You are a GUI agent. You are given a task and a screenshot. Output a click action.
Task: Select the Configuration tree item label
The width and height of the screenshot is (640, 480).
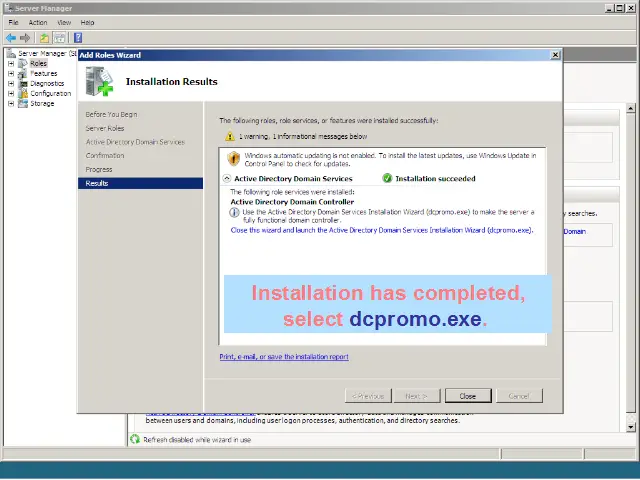(x=51, y=93)
